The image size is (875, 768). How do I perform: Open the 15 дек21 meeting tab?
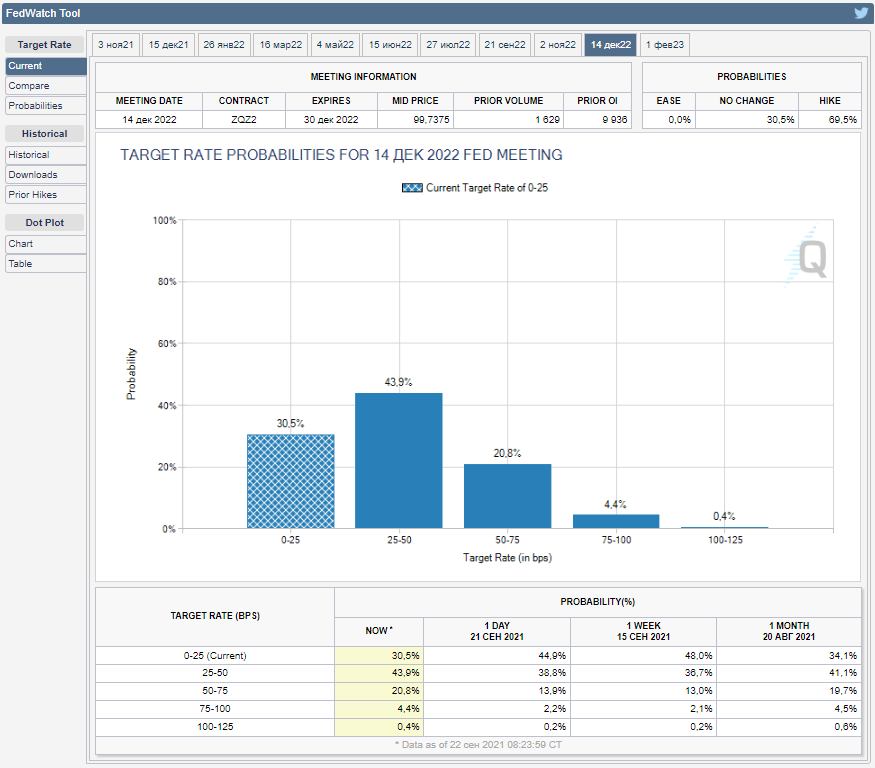169,45
